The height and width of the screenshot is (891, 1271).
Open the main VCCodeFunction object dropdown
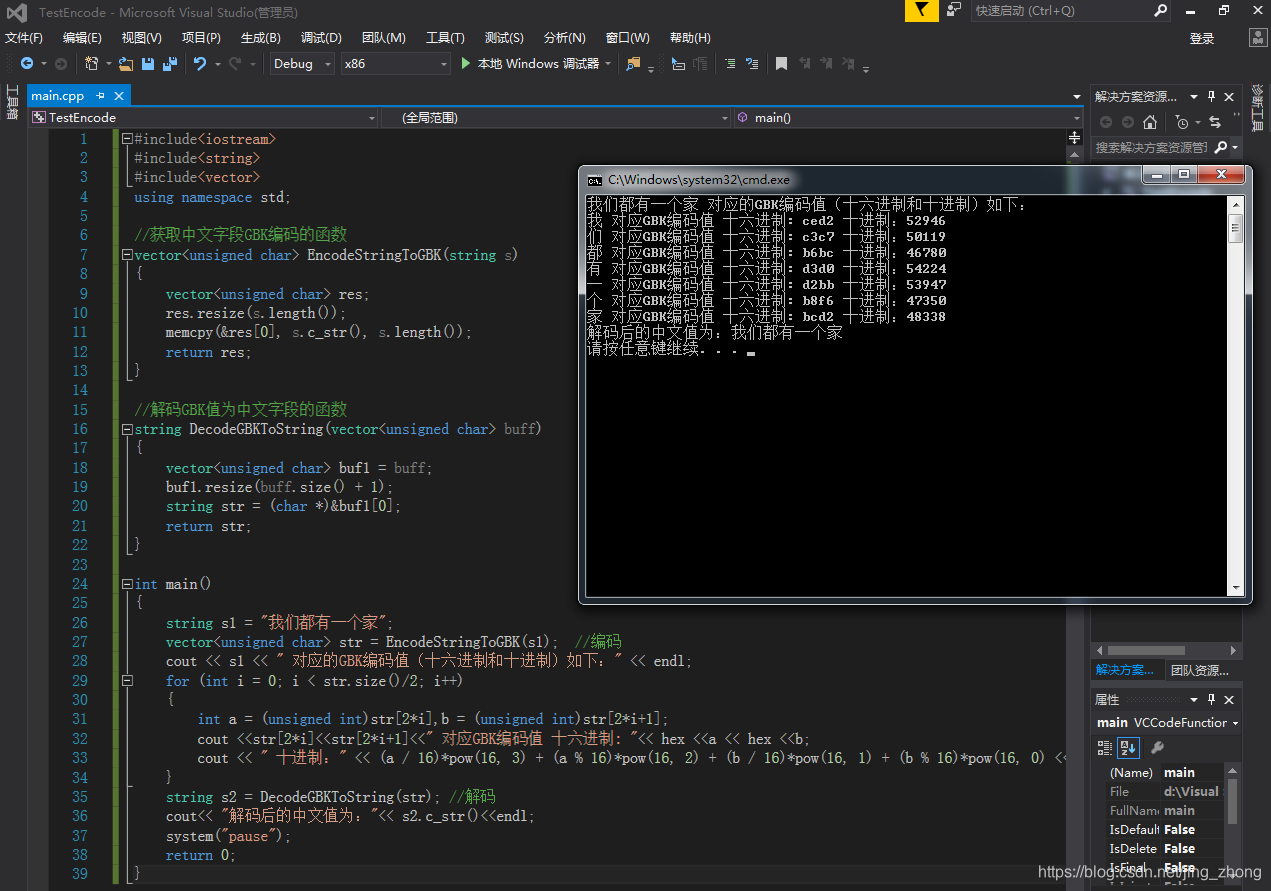pos(1167,722)
